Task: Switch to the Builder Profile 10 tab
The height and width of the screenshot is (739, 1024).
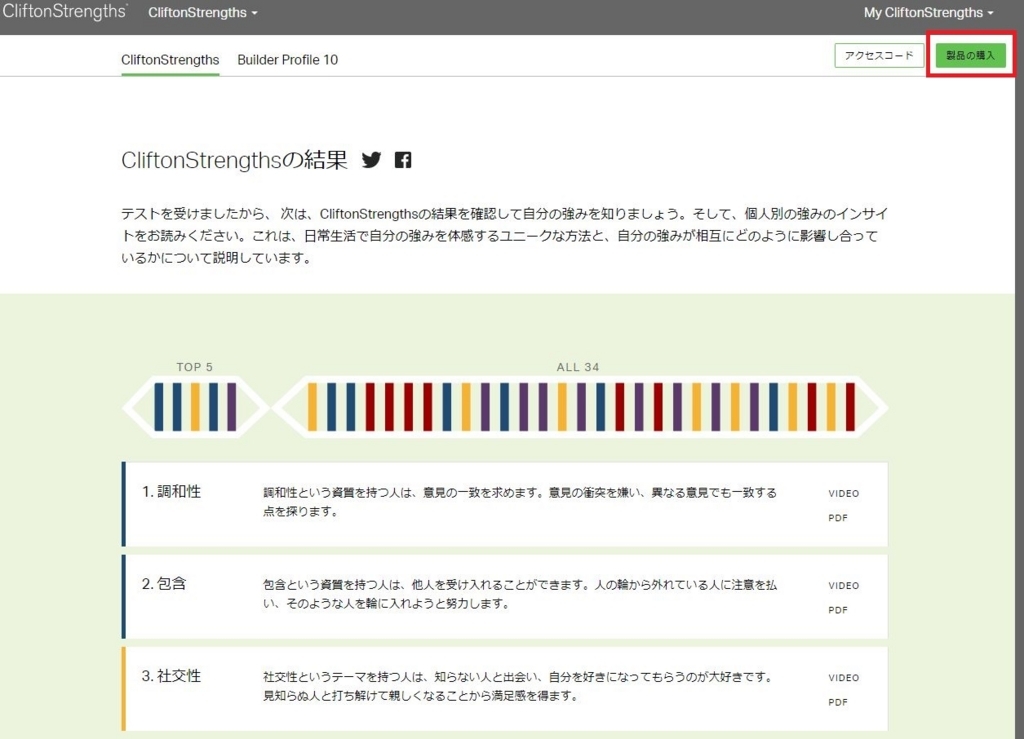Action: coord(287,59)
